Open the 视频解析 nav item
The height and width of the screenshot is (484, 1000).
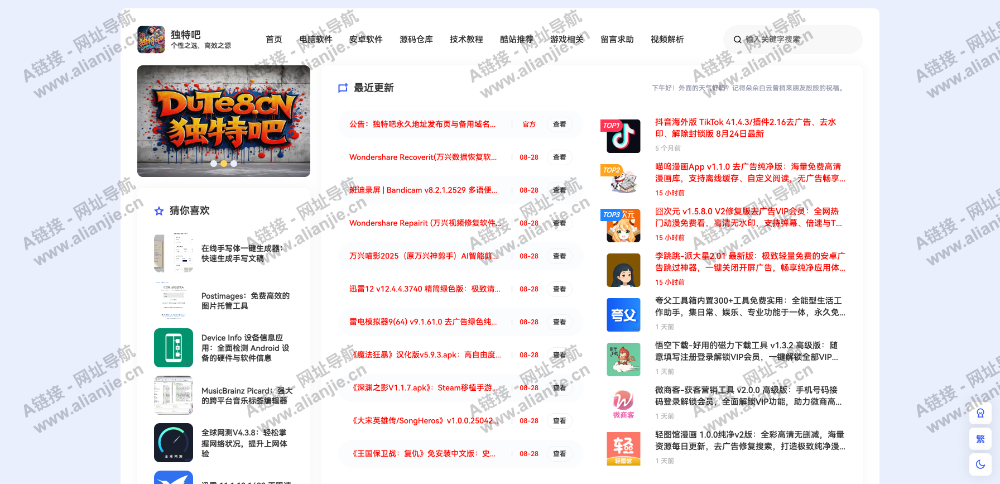point(667,40)
